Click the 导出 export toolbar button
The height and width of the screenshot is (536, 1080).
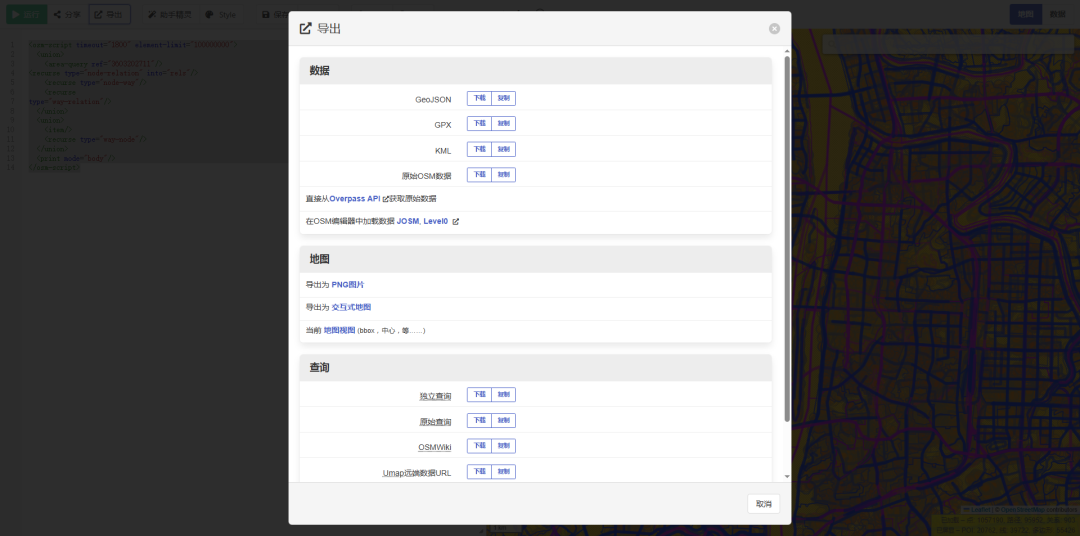pos(110,14)
